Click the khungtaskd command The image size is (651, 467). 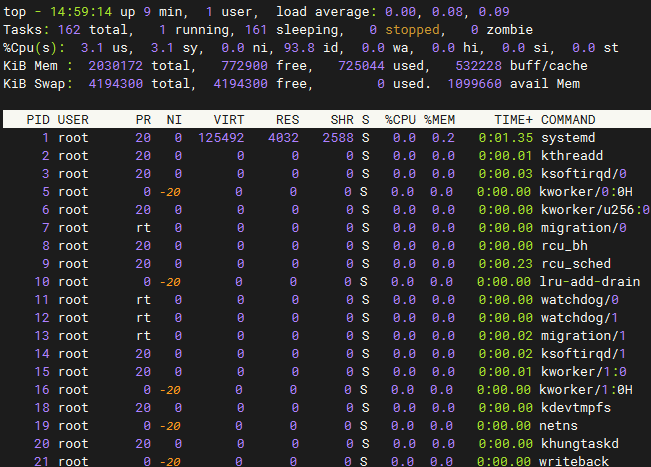(580, 443)
